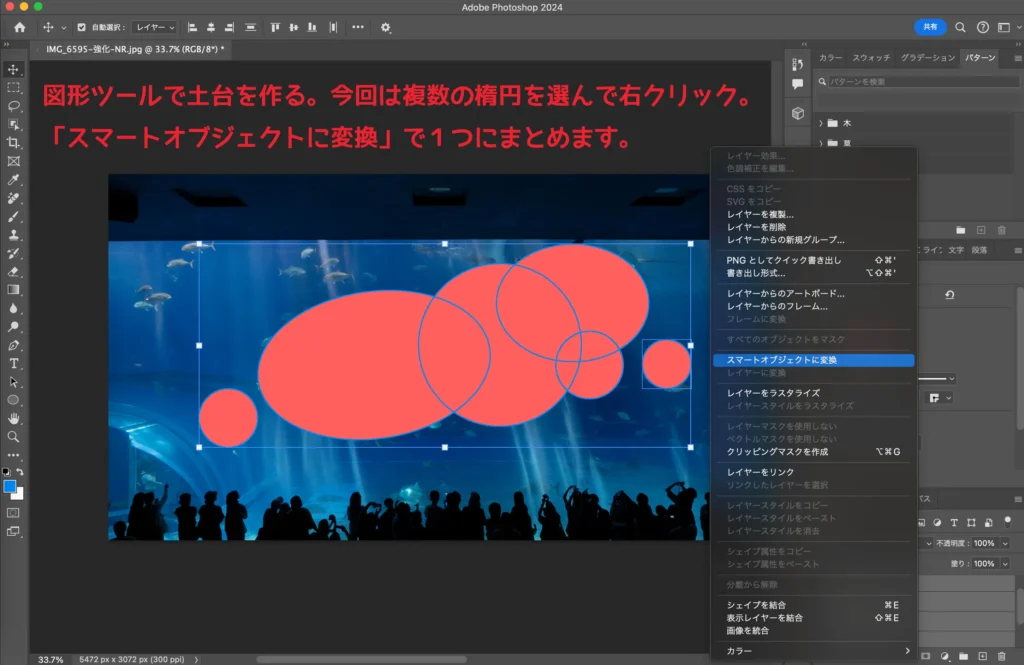Click the blue foreground color swatch
The height and width of the screenshot is (665, 1024).
tap(10, 486)
